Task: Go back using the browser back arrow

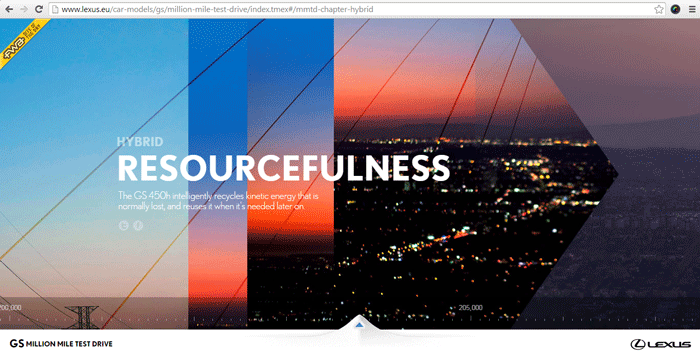Action: [x=9, y=9]
